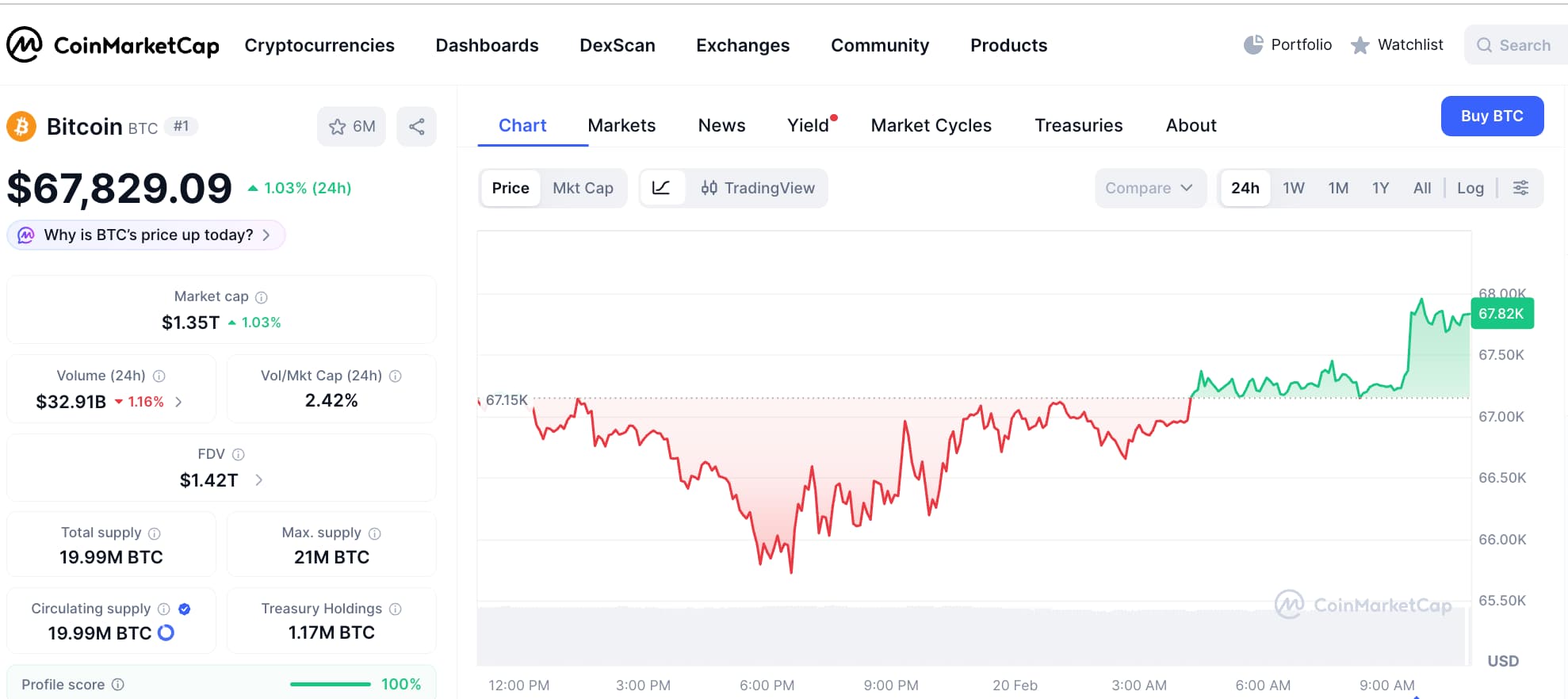Click the #1 rank badge
Viewport: 1568px width, 699px height.
182,126
